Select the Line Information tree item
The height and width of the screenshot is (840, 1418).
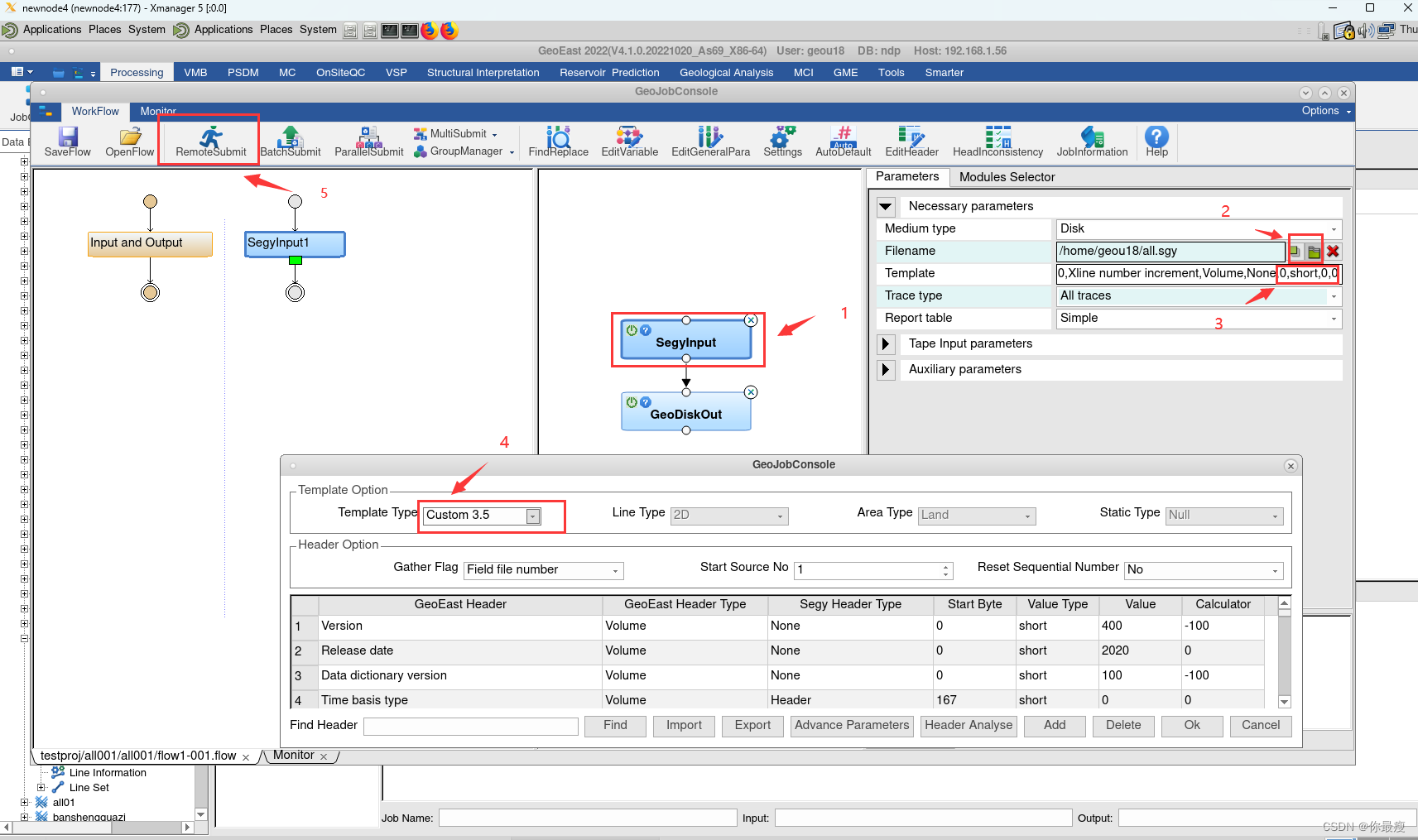tap(108, 773)
